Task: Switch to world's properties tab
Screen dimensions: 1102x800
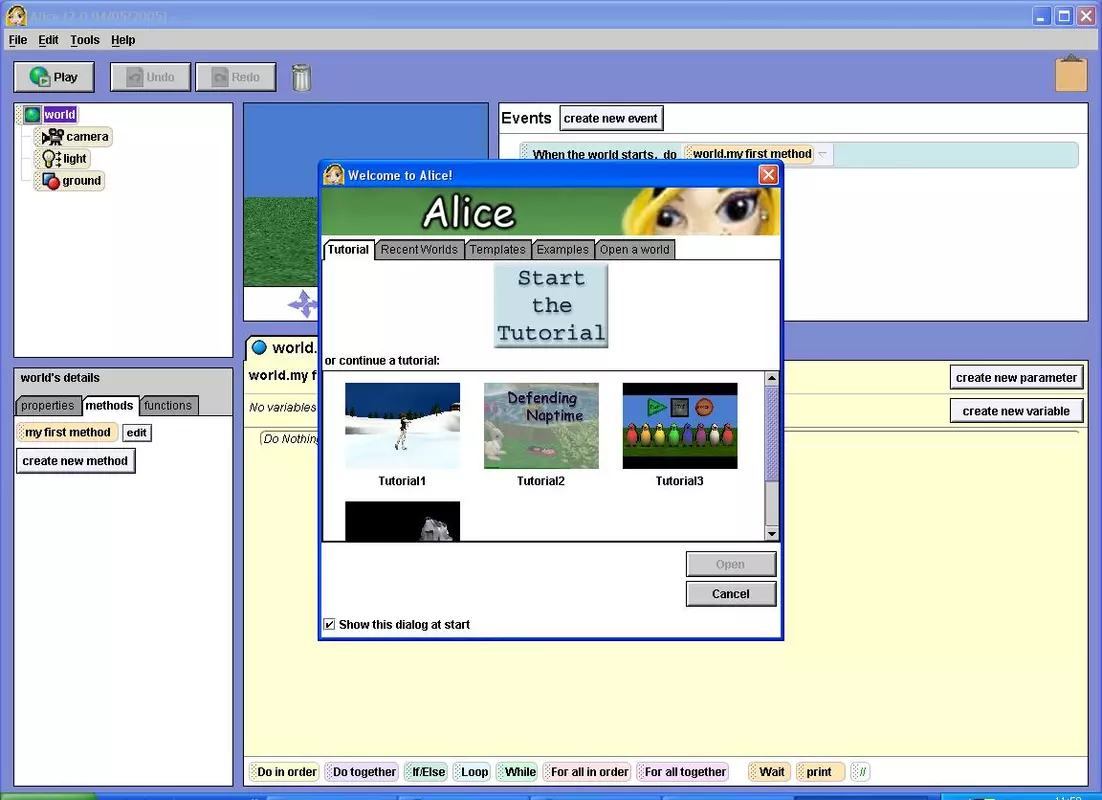Action: (47, 406)
